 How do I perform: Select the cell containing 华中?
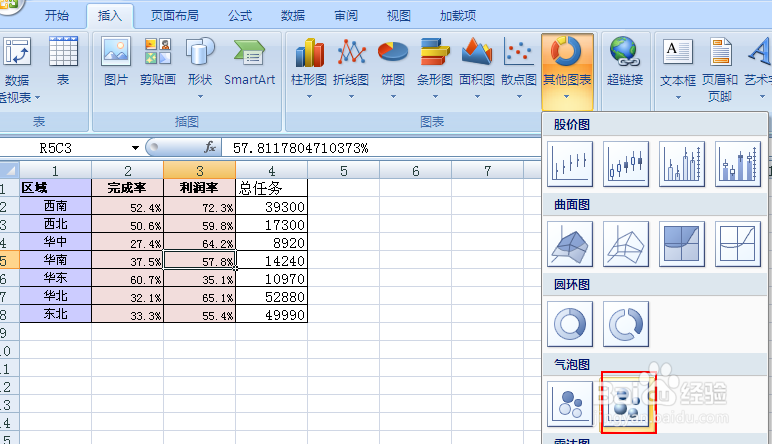56,242
